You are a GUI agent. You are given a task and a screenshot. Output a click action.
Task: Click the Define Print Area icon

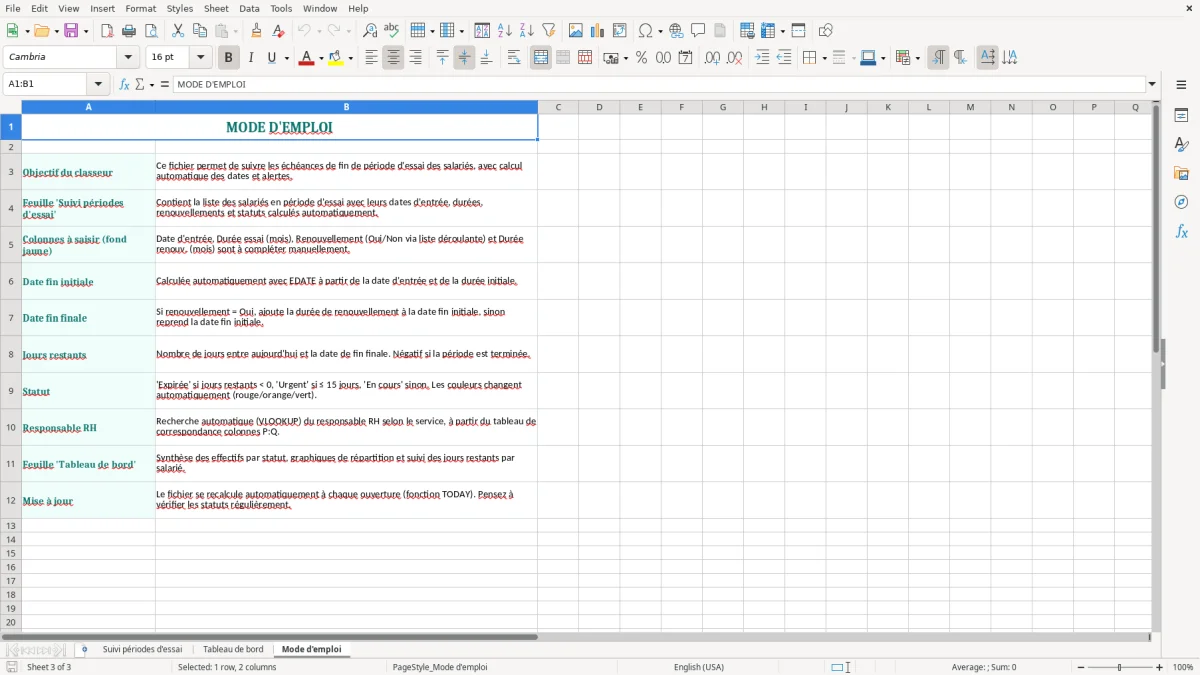747,31
